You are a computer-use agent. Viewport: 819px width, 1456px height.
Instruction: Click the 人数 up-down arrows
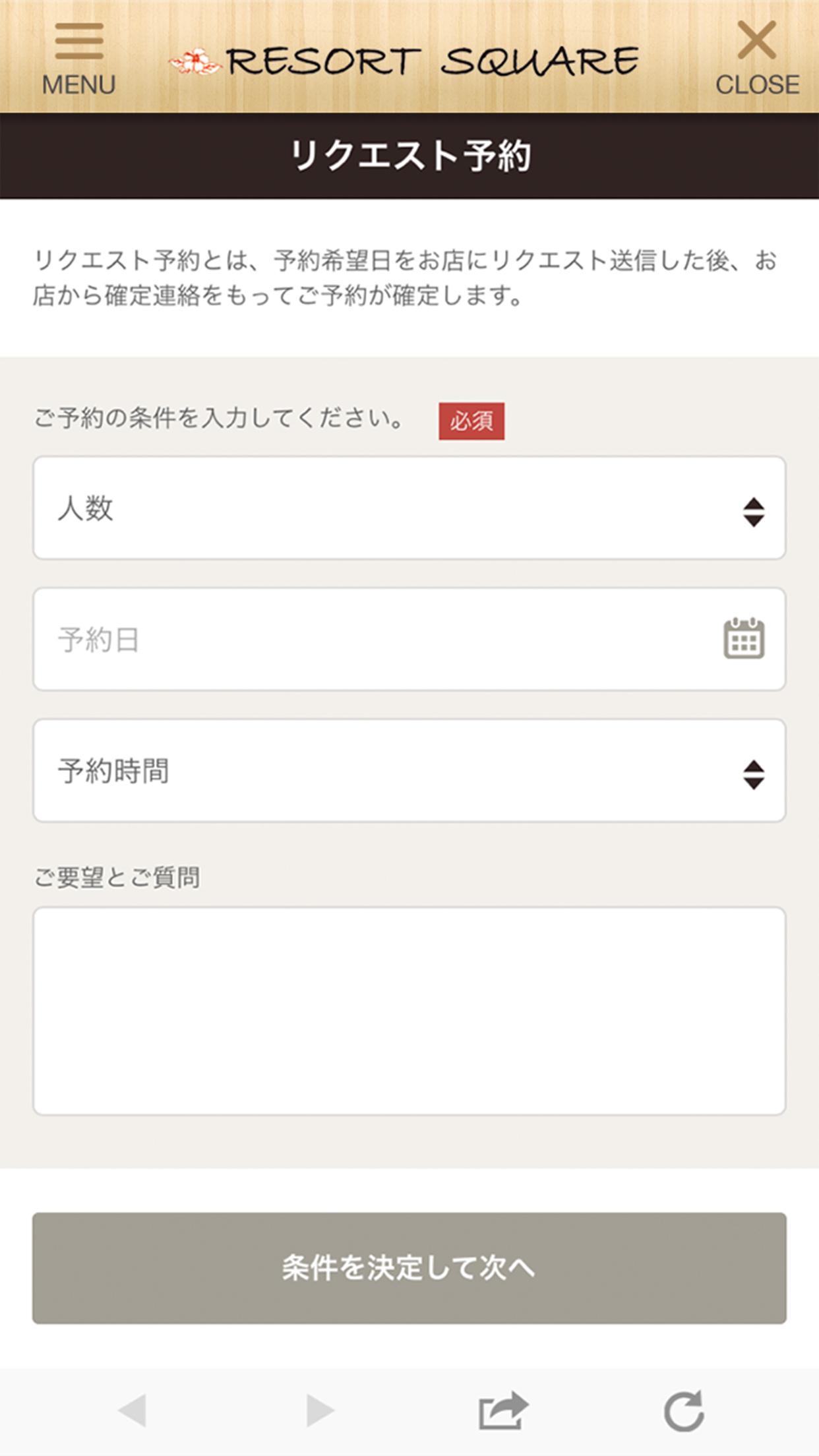click(753, 512)
